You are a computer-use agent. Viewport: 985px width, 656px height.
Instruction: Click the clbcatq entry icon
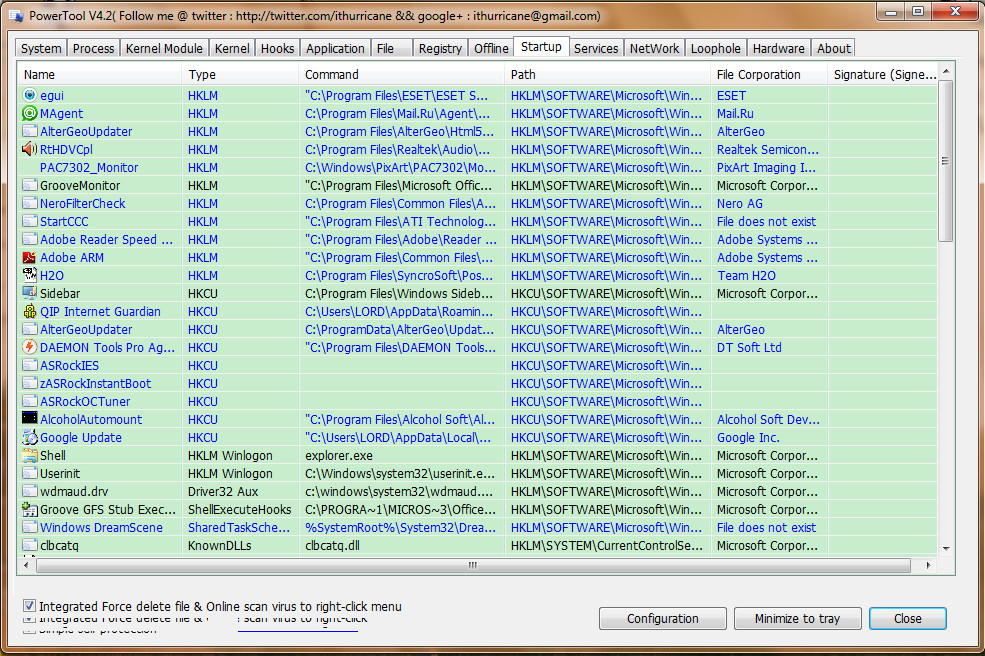point(30,545)
